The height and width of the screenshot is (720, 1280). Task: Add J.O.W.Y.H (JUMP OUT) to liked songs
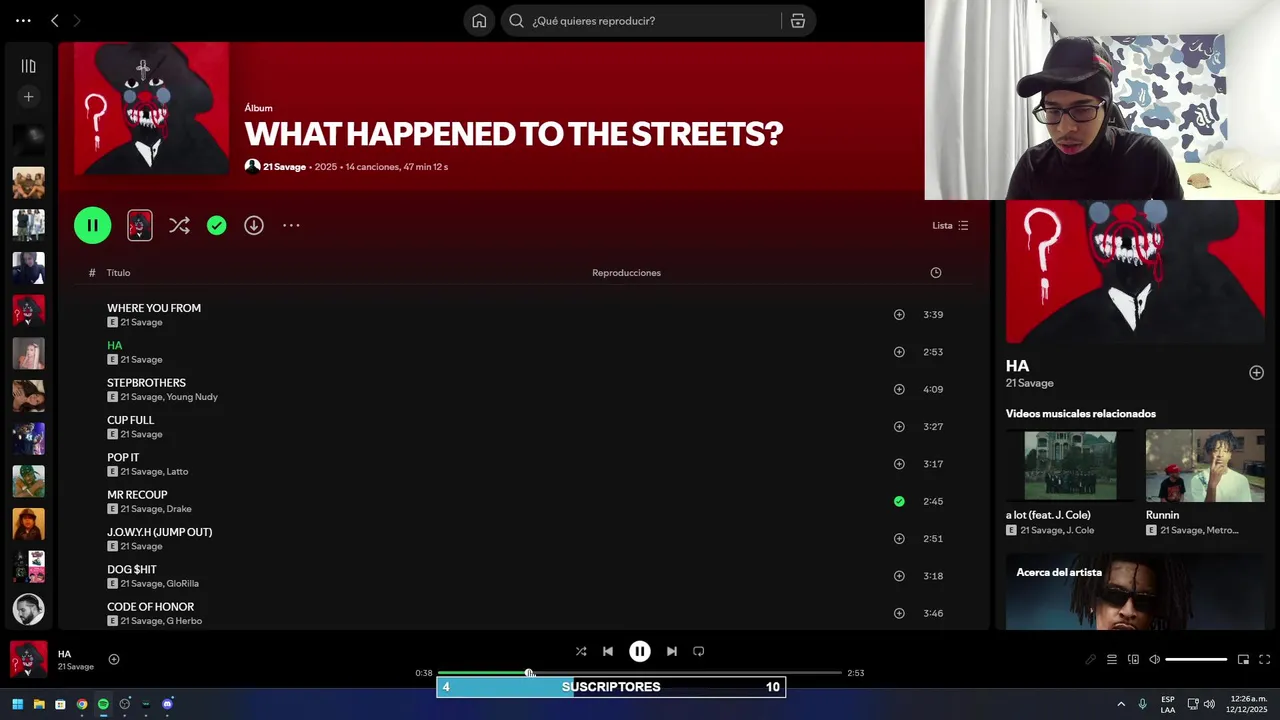point(899,539)
